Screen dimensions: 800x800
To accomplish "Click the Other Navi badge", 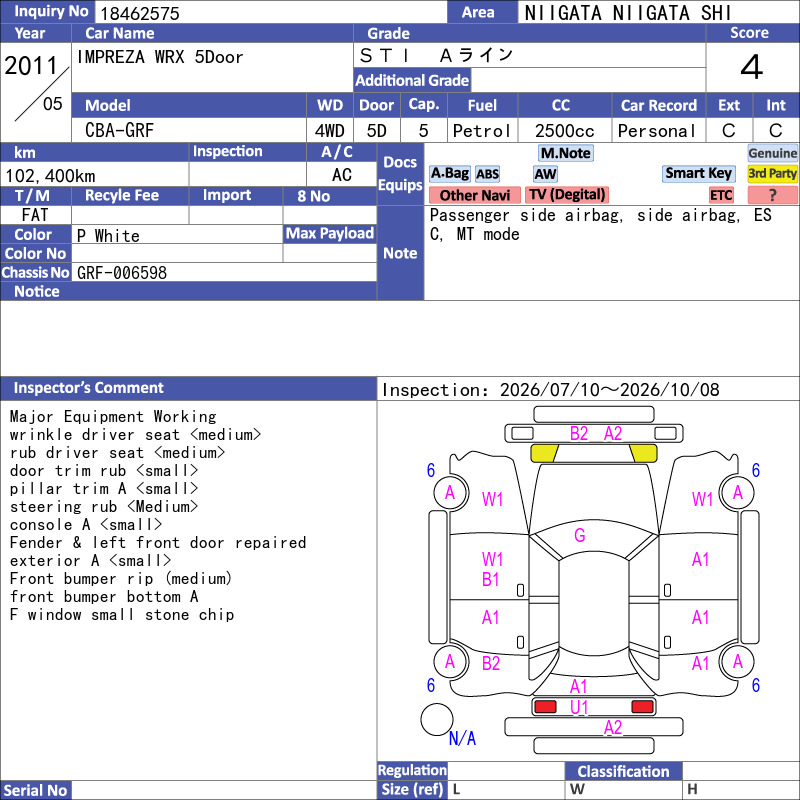I will [474, 195].
